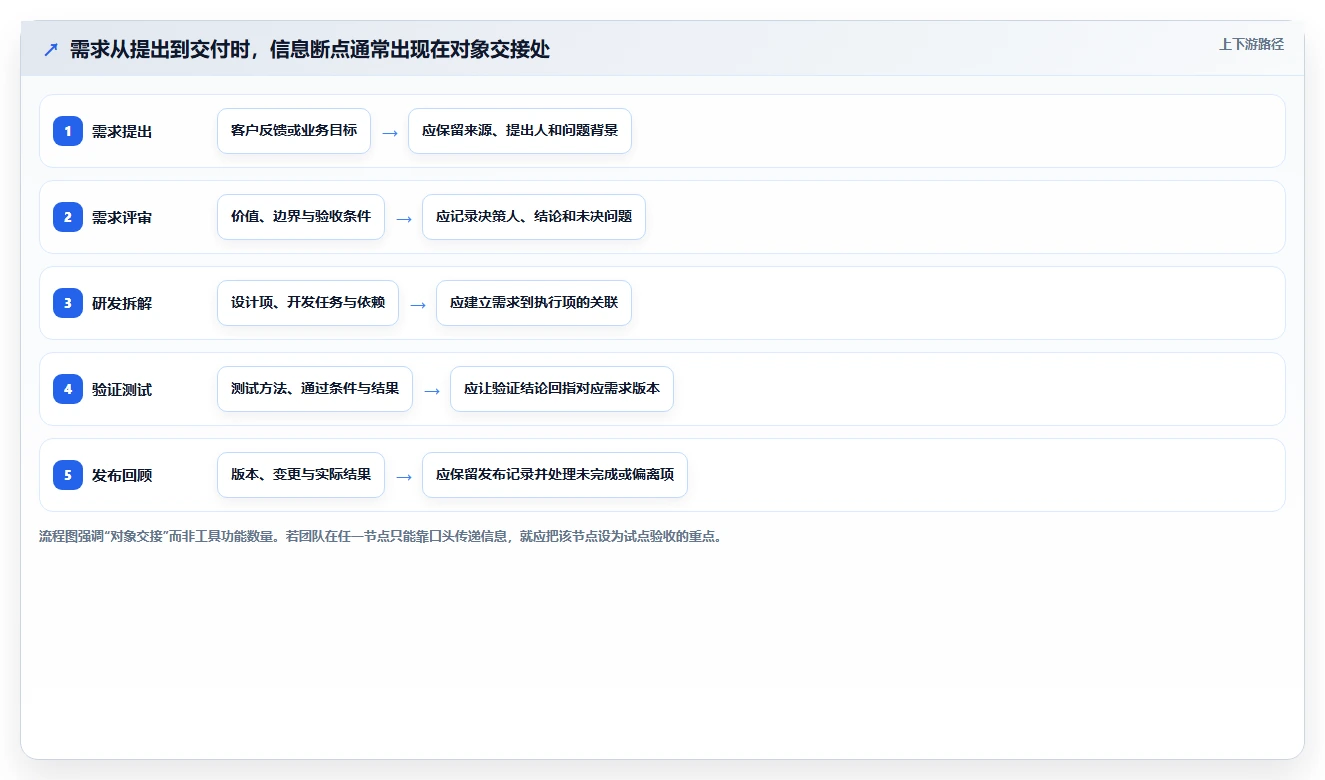
Task: Click the 设计项、开发任务与依赖 box
Action: [x=308, y=303]
